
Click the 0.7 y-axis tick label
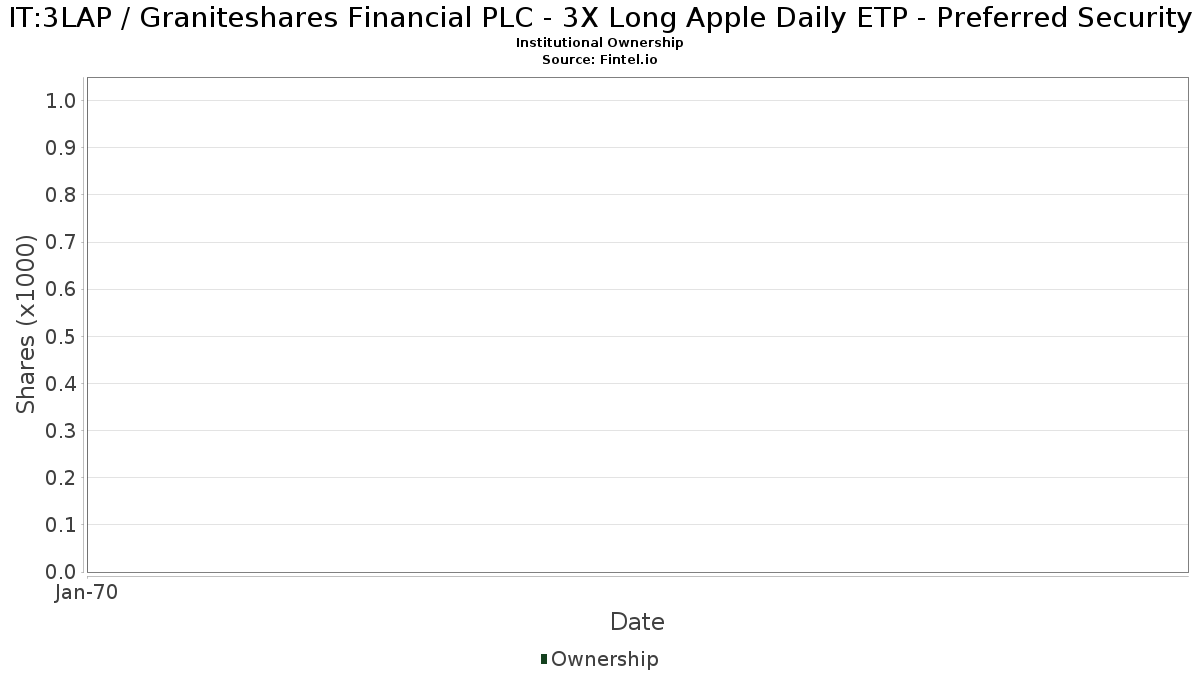point(61,242)
